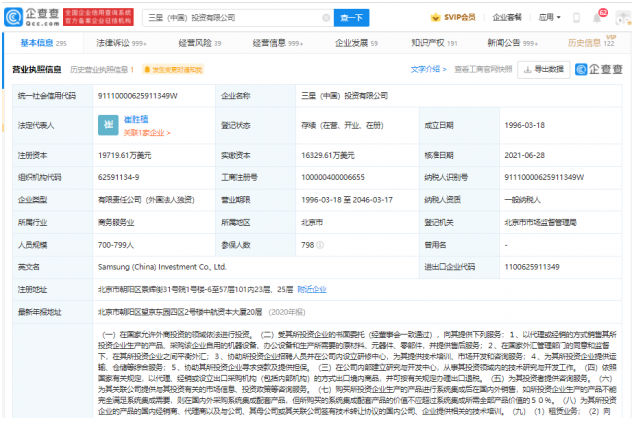The image size is (634, 429).
Task: Click the 崔 avatar icon of legal representative
Action: 108,125
